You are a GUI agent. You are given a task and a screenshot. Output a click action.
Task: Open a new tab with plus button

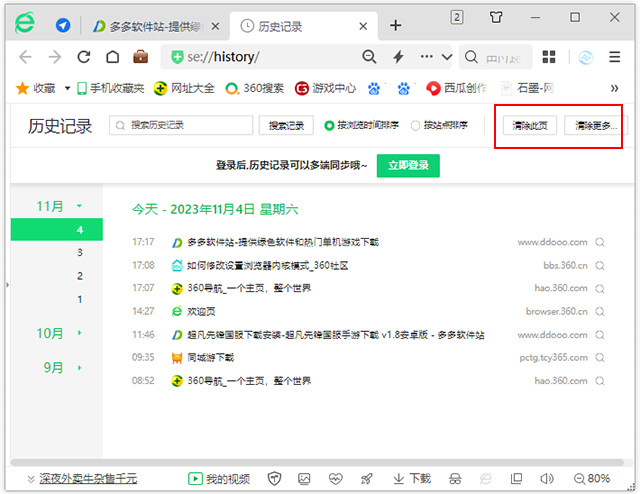[395, 26]
